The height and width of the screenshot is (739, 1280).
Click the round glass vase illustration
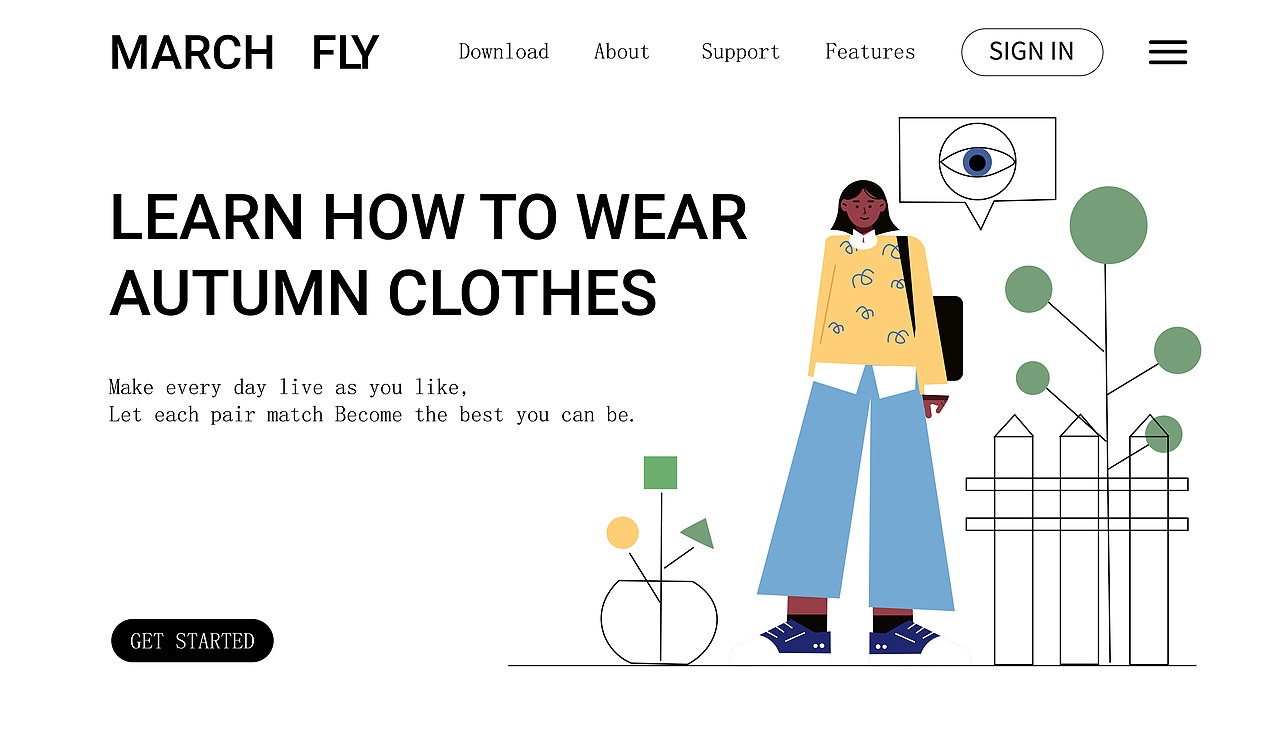[x=659, y=621]
